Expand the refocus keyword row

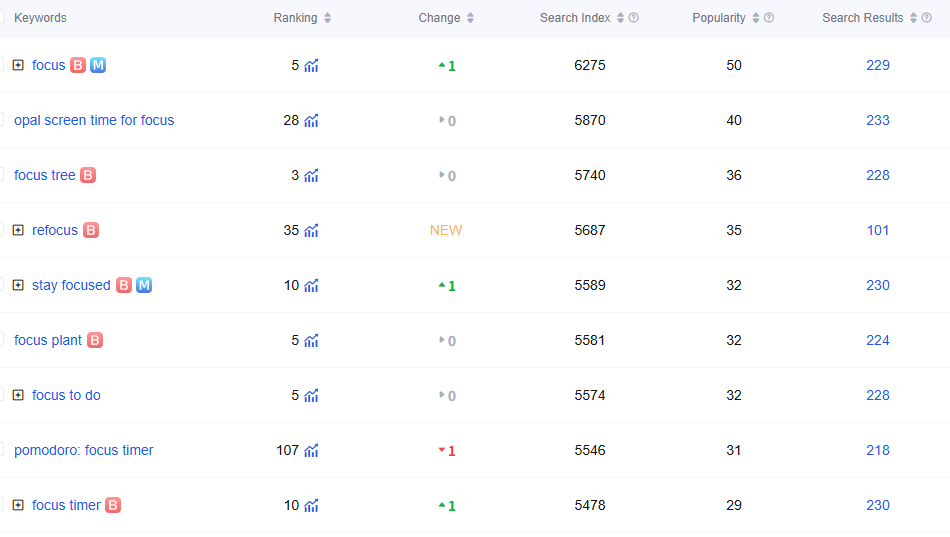pyautogui.click(x=18, y=230)
